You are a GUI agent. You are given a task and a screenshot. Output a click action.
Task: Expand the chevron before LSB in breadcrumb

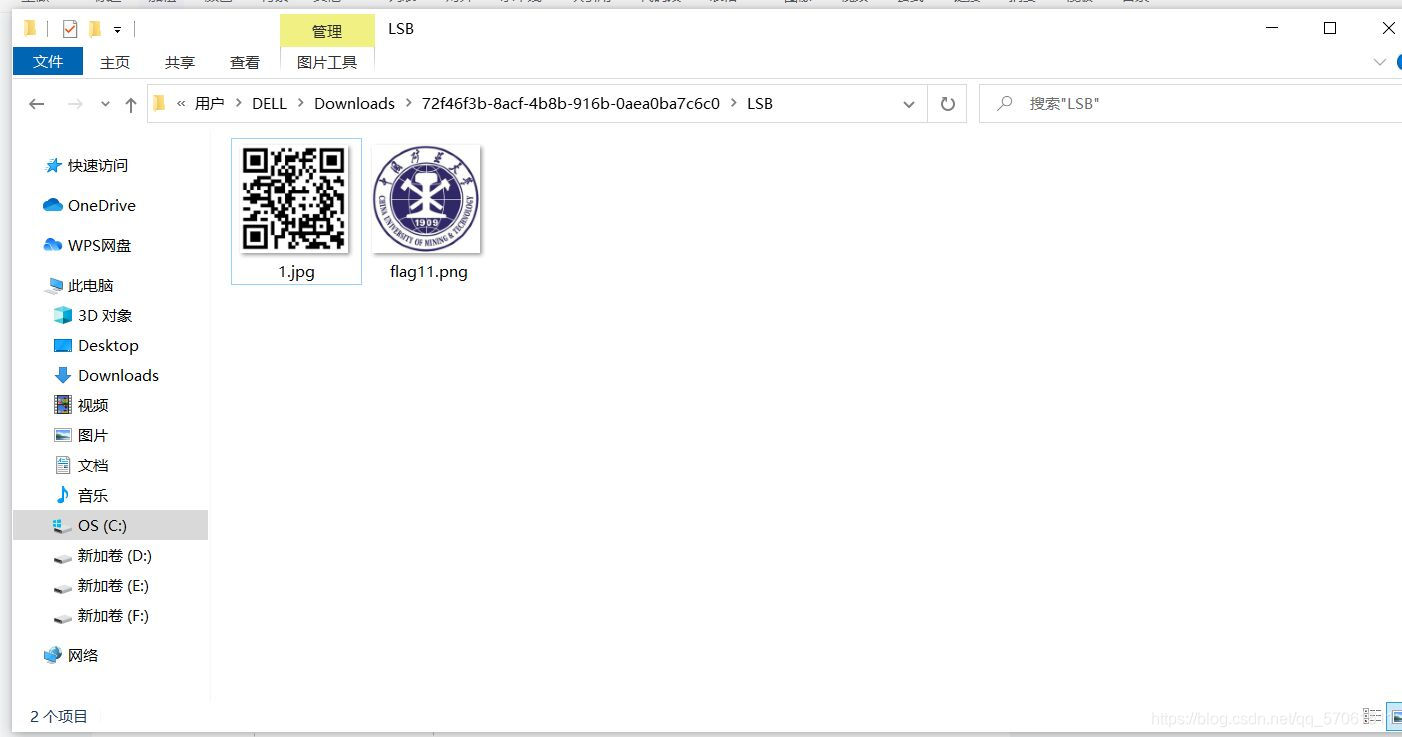(x=734, y=103)
